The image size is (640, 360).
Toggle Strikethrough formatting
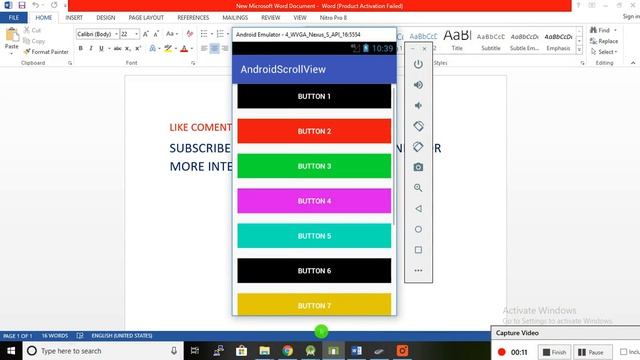point(117,49)
